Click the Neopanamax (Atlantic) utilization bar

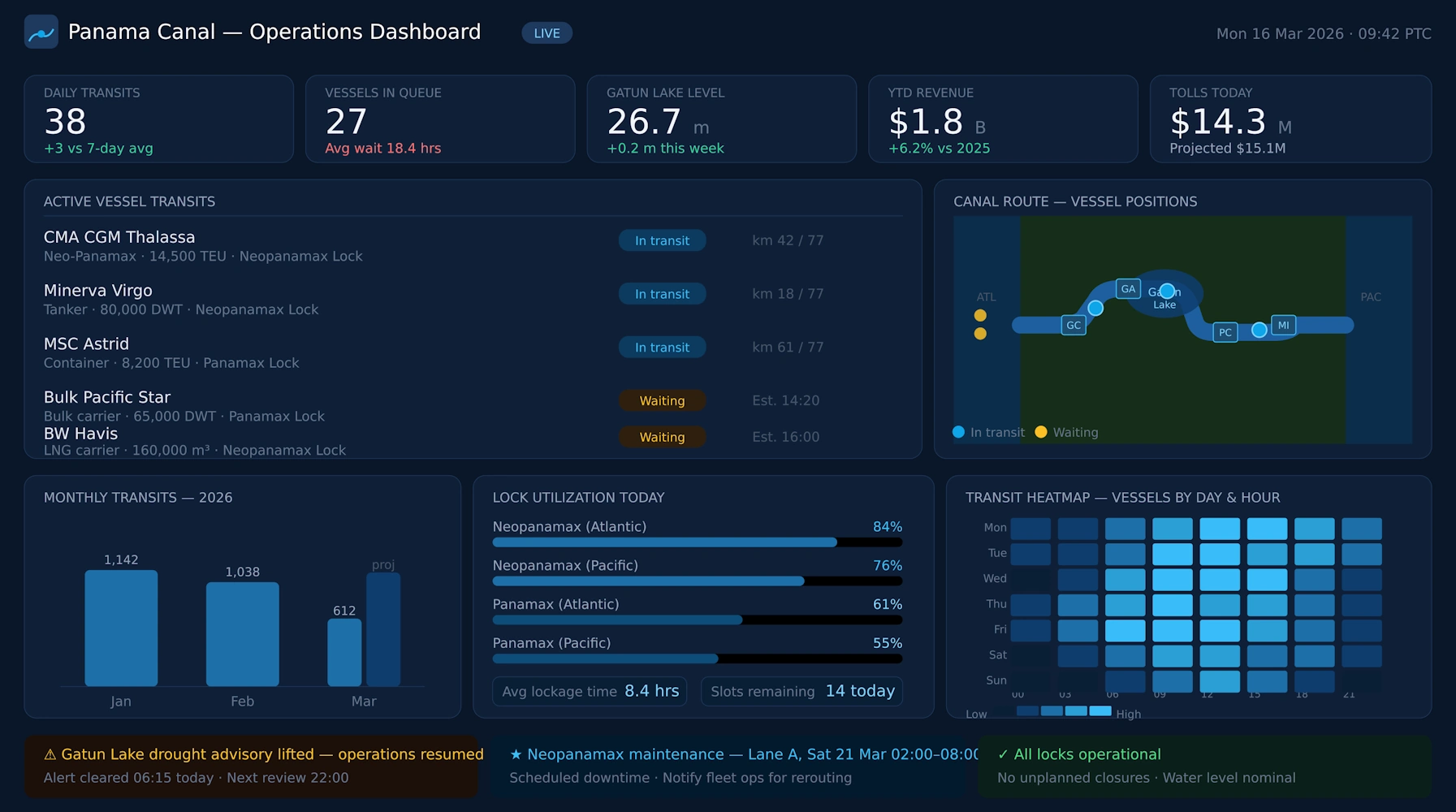tap(697, 542)
